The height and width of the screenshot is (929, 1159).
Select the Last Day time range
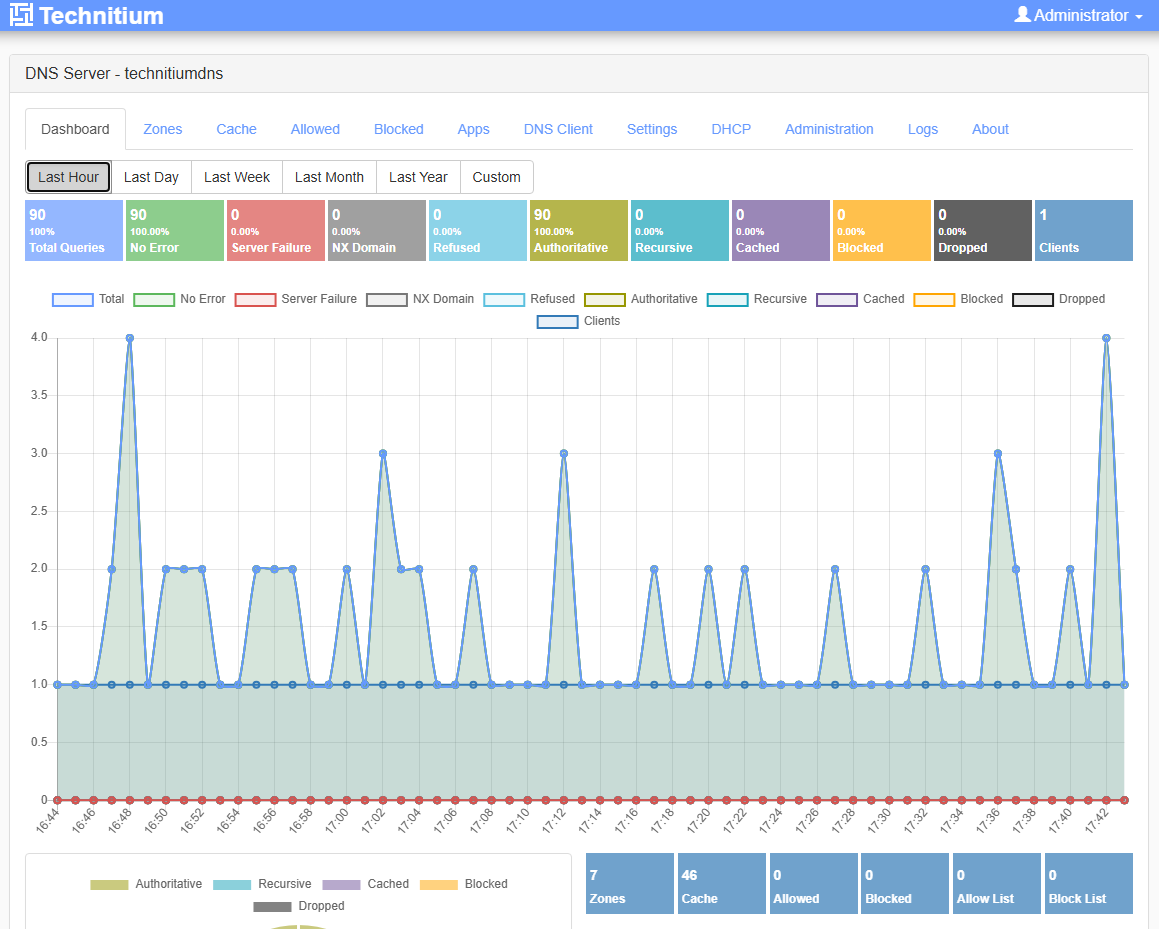(151, 176)
